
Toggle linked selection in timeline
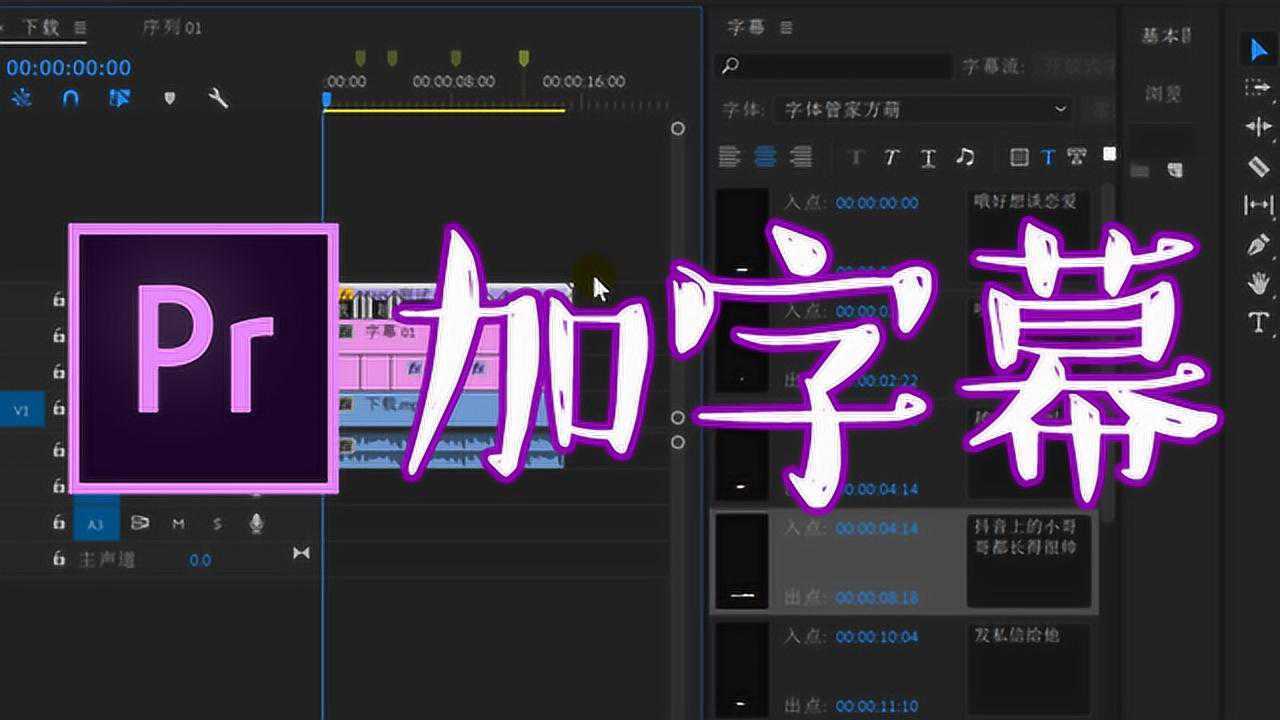[x=120, y=98]
